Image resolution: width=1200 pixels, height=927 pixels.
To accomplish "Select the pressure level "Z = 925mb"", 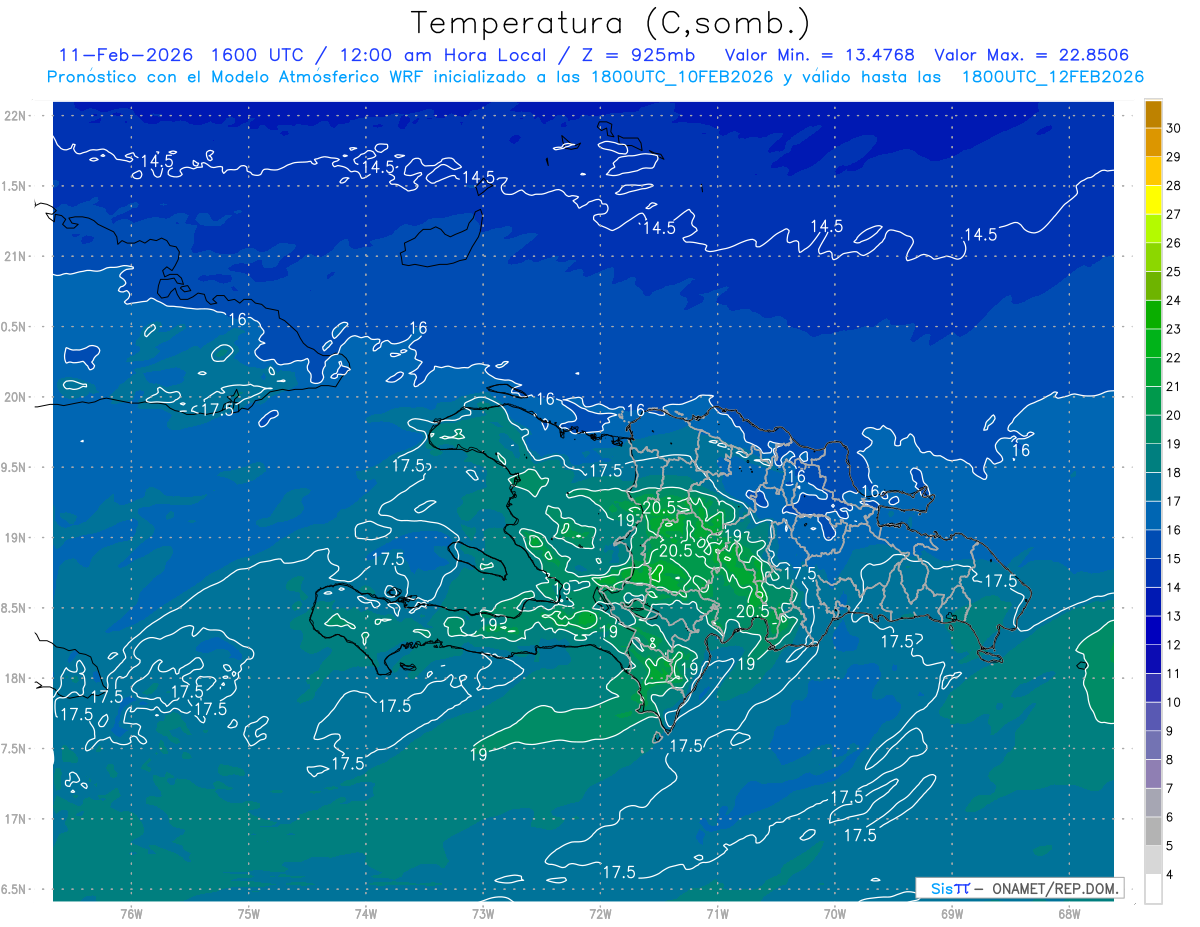I will pyautogui.click(x=637, y=55).
